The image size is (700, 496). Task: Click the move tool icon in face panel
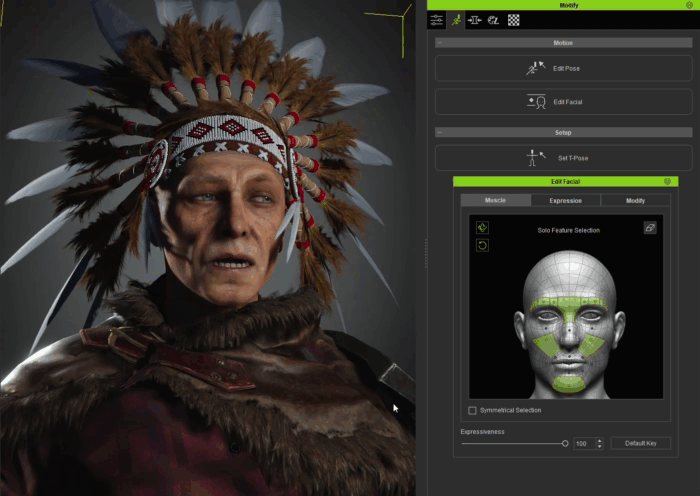(x=482, y=228)
